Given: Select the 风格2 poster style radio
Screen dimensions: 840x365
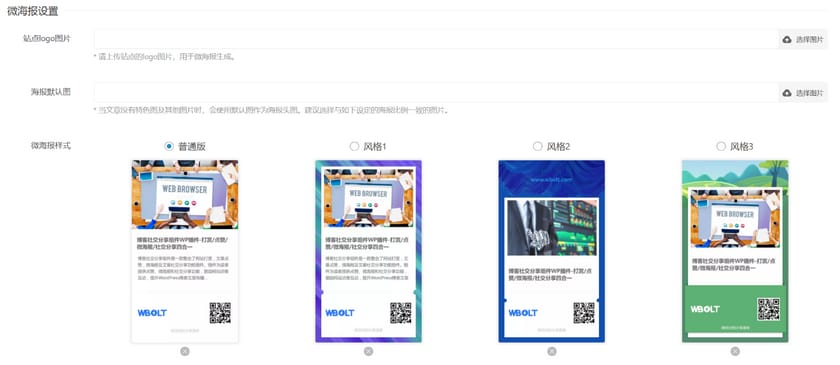Looking at the screenshot, I should pyautogui.click(x=537, y=146).
